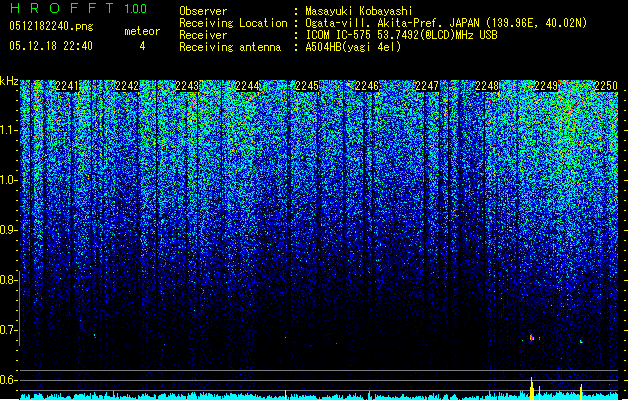This screenshot has width=629, height=400.
Task: Click the 2243 time marker
Action: [x=187, y=86]
